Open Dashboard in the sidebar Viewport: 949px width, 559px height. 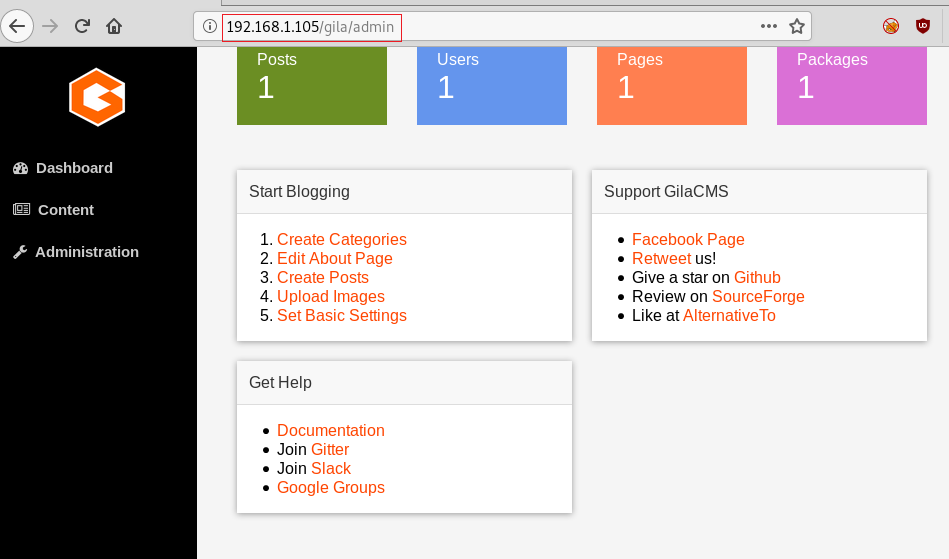(63, 168)
